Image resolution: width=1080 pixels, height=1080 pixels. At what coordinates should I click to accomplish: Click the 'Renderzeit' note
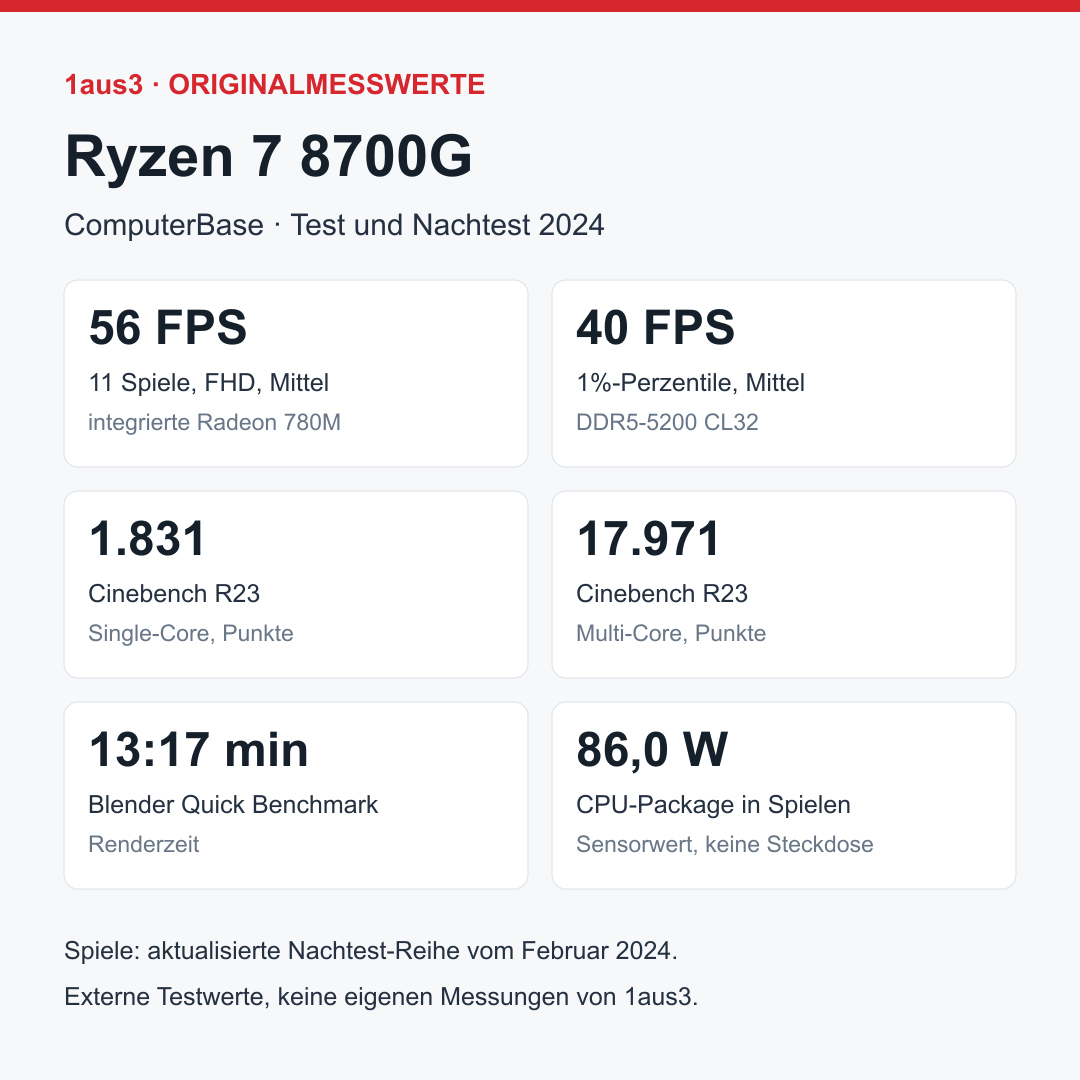[x=143, y=844]
